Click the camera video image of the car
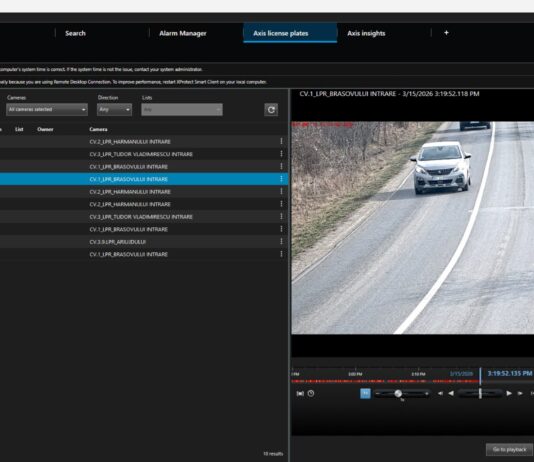This screenshot has width=534, height=462. 412,227
